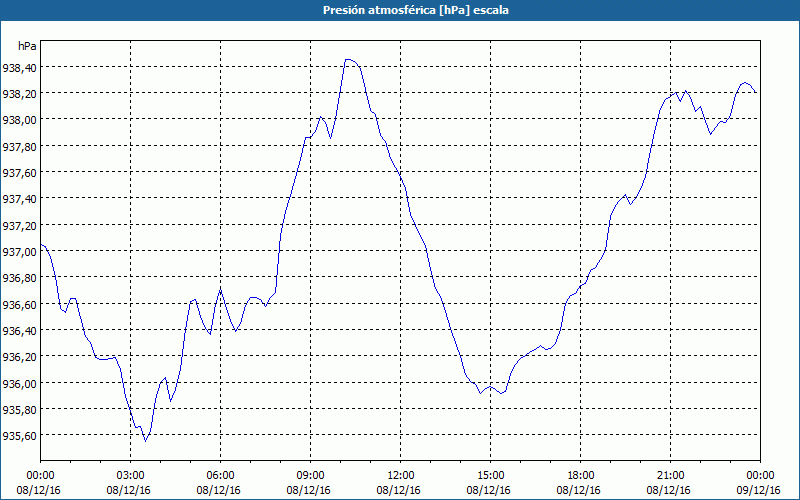Click the 18:00 time axis label
The width and height of the screenshot is (800, 500).
pyautogui.click(x=581, y=476)
